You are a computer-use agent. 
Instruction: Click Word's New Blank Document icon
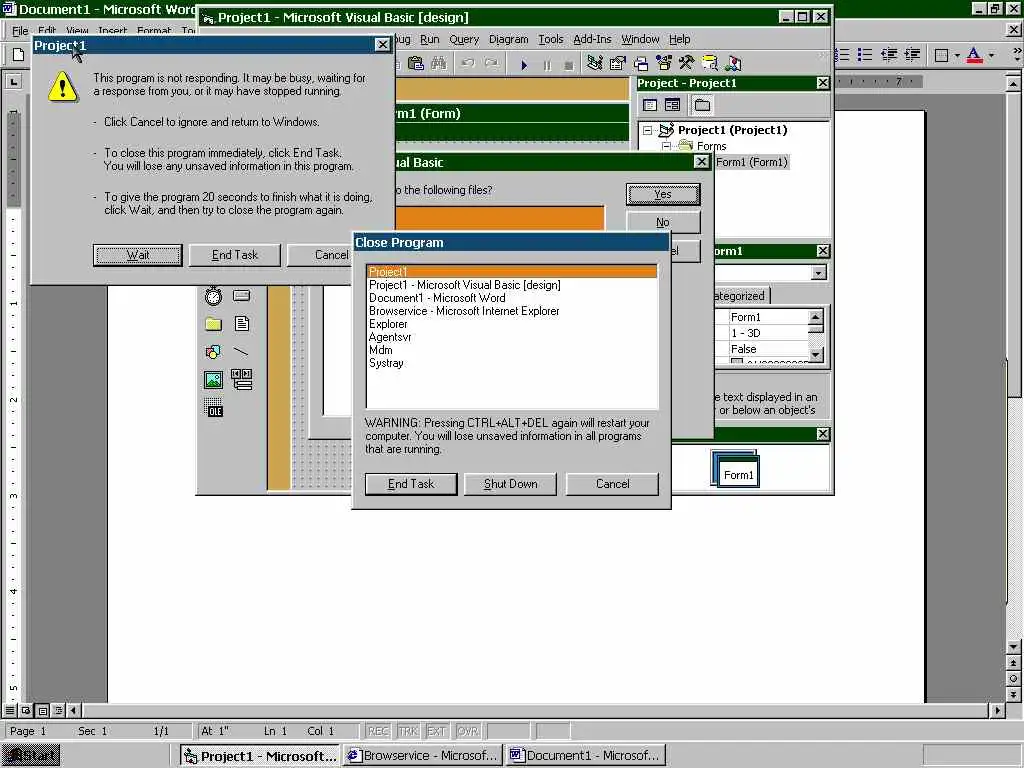pos(18,55)
